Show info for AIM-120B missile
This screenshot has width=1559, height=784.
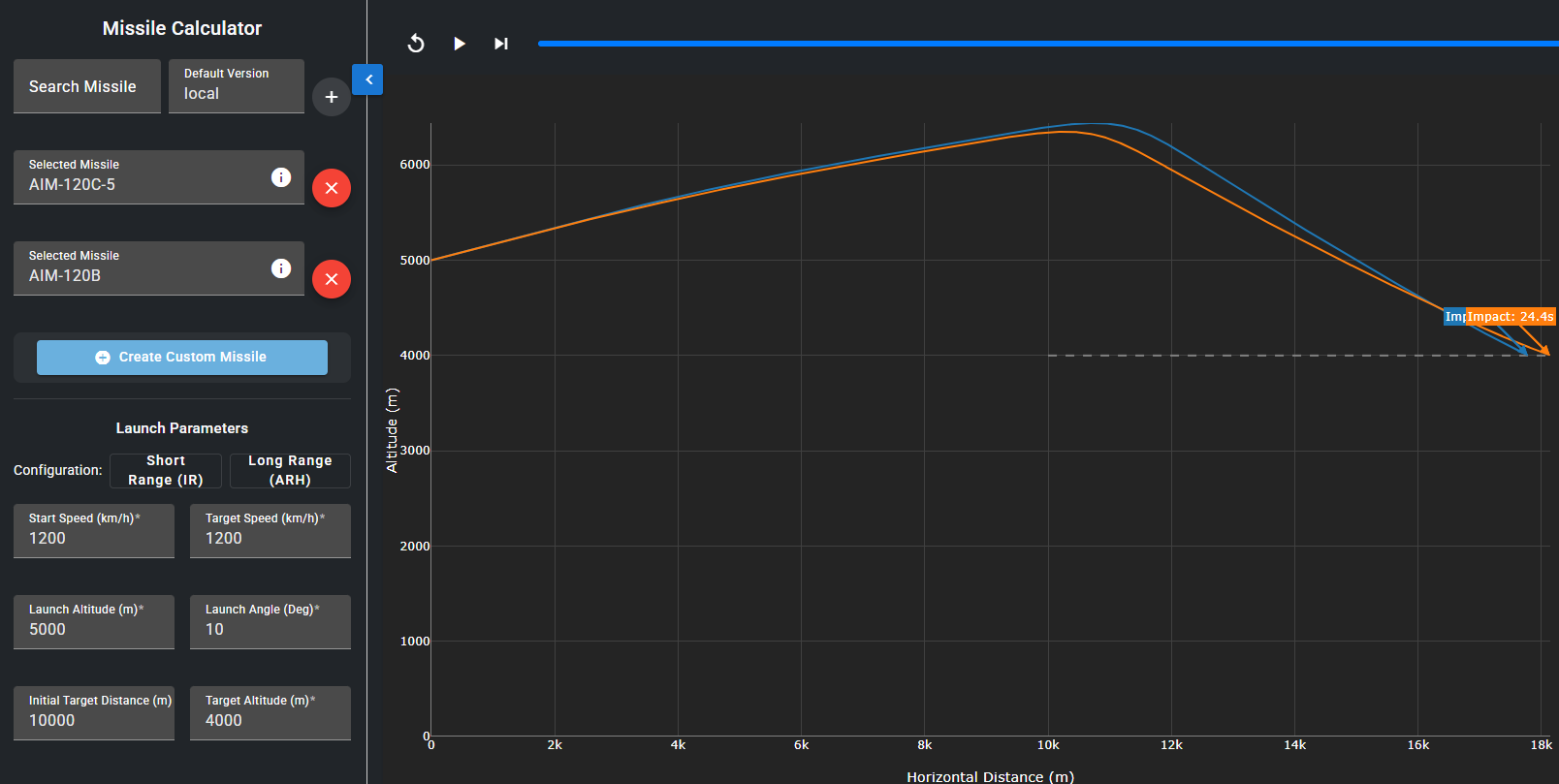click(281, 268)
